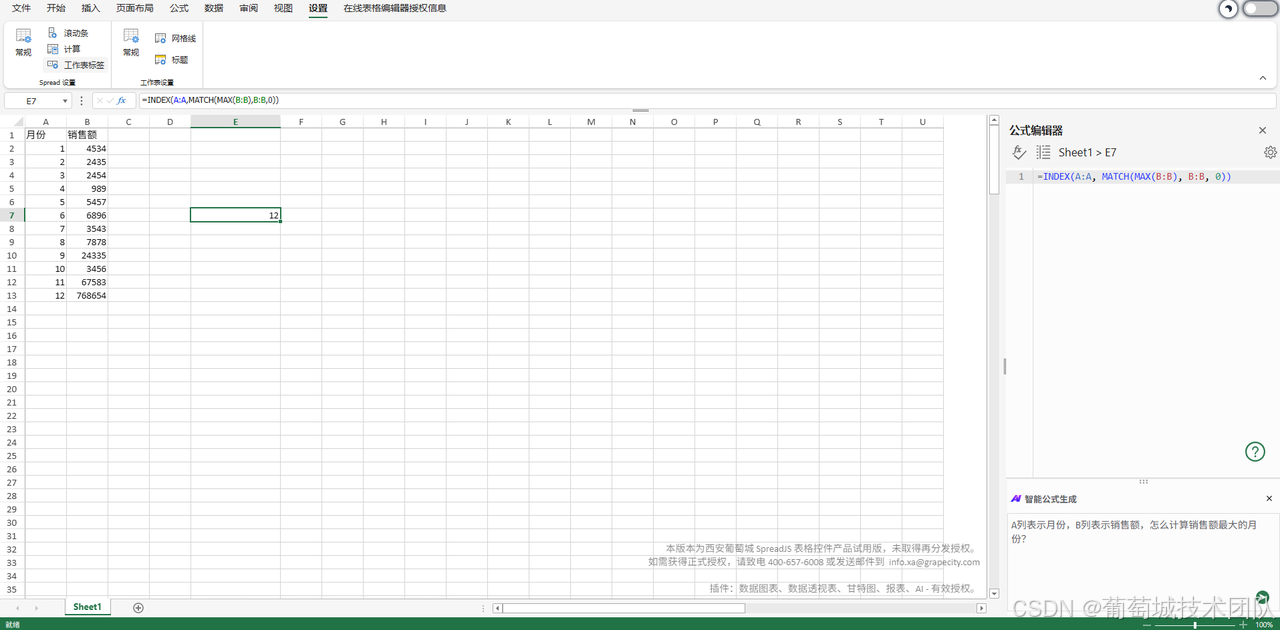Select row 7 header
The width and height of the screenshot is (1280, 630).
coord(12,215)
